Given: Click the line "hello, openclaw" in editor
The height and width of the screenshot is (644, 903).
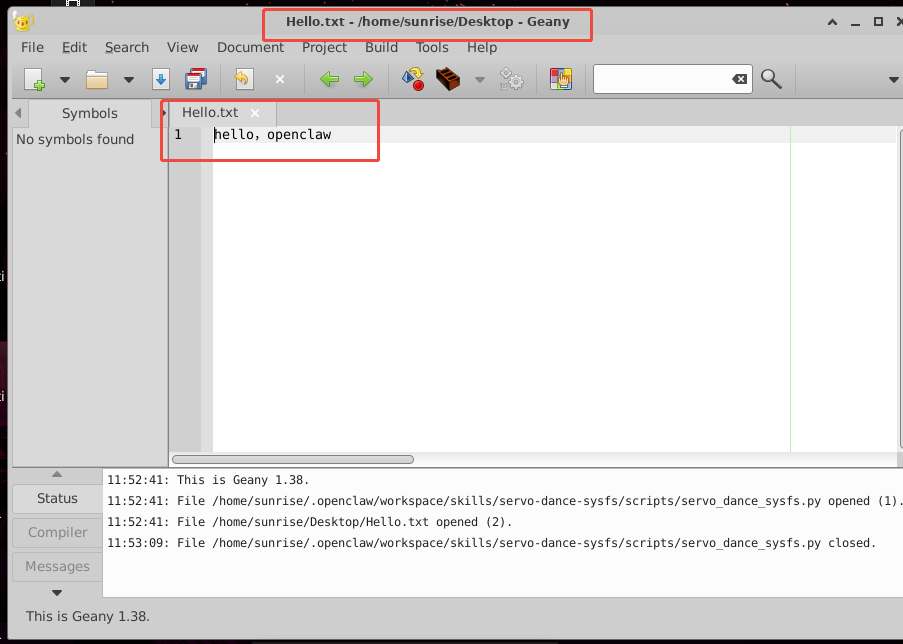Looking at the screenshot, I should (272, 135).
